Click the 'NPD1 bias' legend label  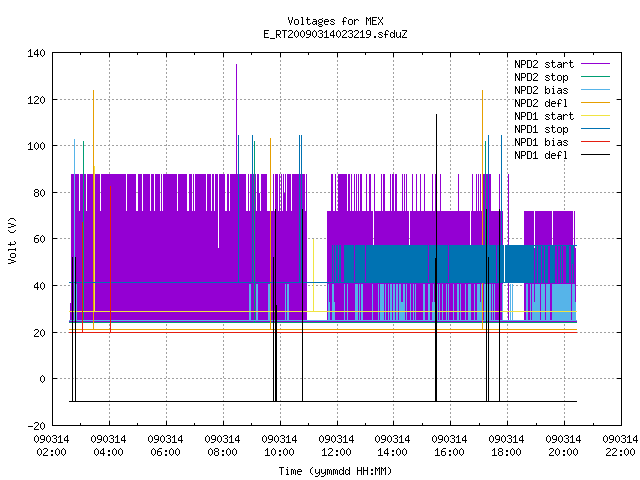541,142
